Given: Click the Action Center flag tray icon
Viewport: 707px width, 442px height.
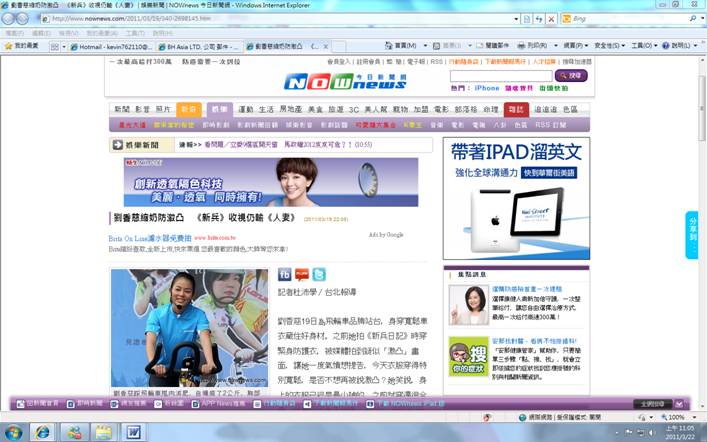Looking at the screenshot, I should point(629,433).
